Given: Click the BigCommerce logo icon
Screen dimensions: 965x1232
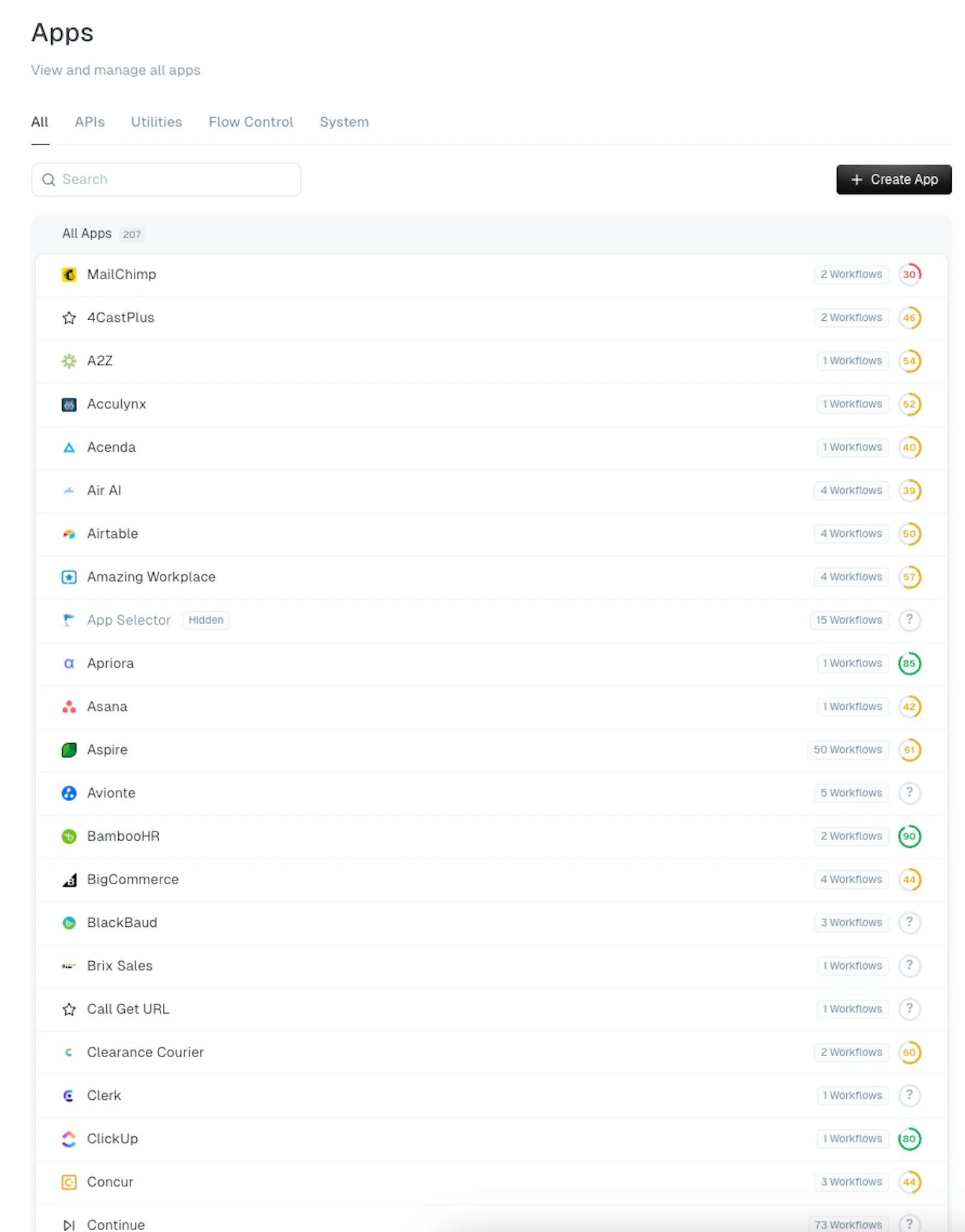Looking at the screenshot, I should (69, 880).
